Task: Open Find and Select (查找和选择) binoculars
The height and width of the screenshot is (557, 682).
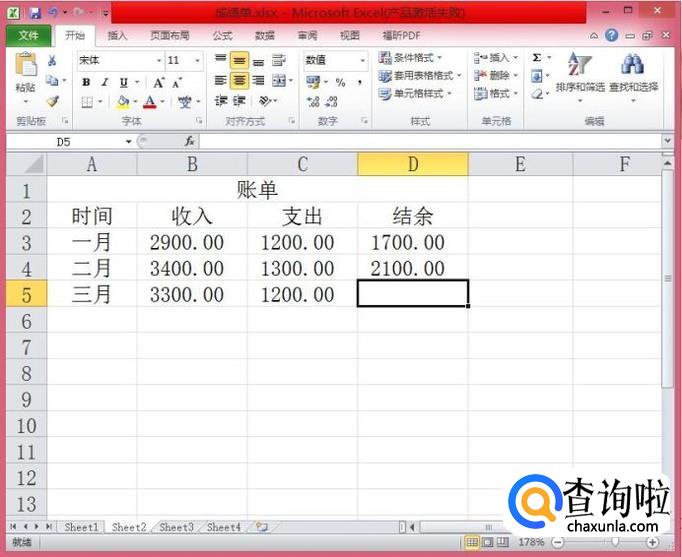Action: pyautogui.click(x=633, y=76)
